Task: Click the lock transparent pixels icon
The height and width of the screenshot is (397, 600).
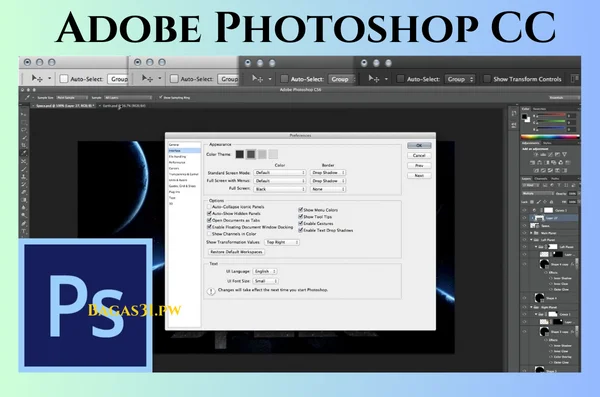Action: click(x=532, y=202)
